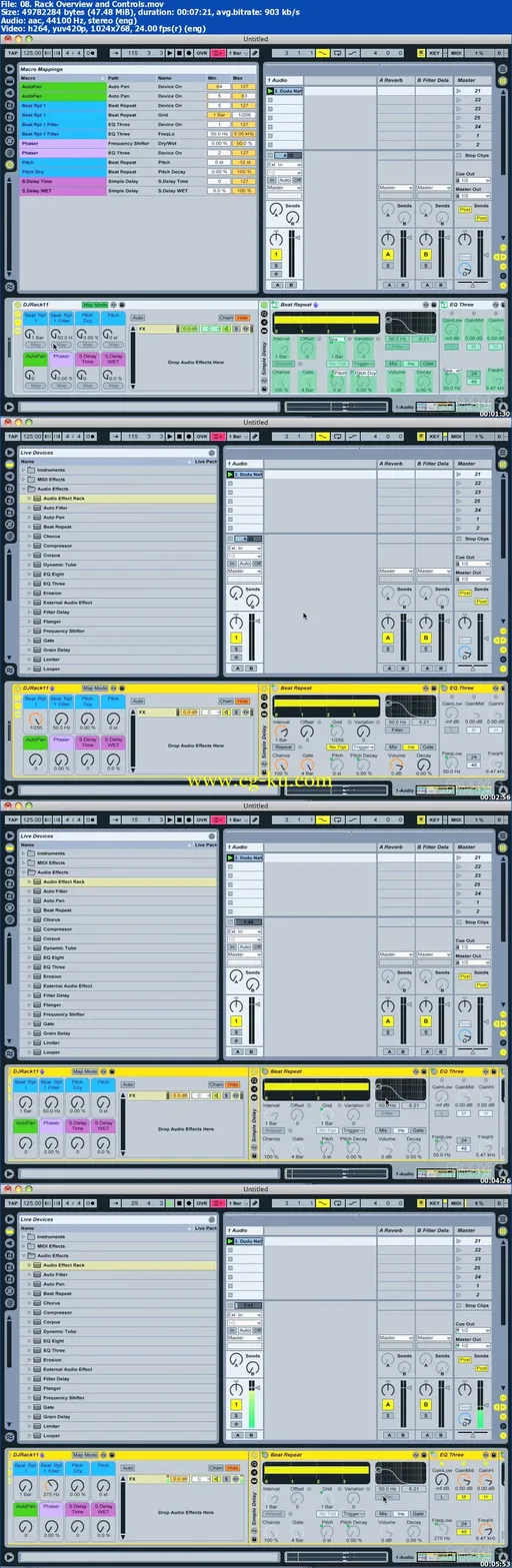Adjust Beat Repeat Gate knob in the 00:02:56 frame
This screenshot has height=1568, width=512.
coord(307,766)
